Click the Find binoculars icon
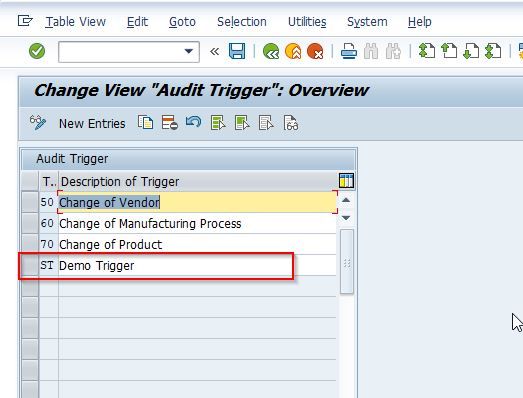523x398 pixels. pyautogui.click(x=371, y=51)
